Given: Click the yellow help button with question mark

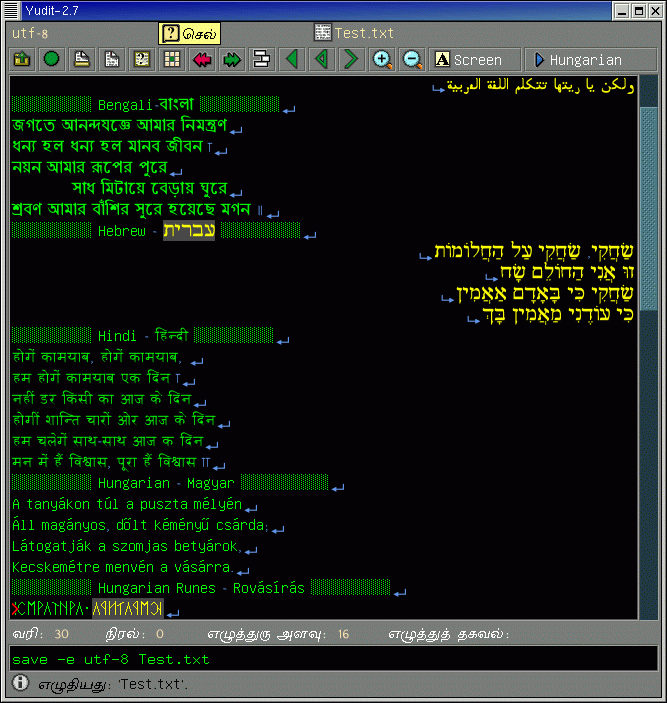Looking at the screenshot, I should tap(189, 33).
